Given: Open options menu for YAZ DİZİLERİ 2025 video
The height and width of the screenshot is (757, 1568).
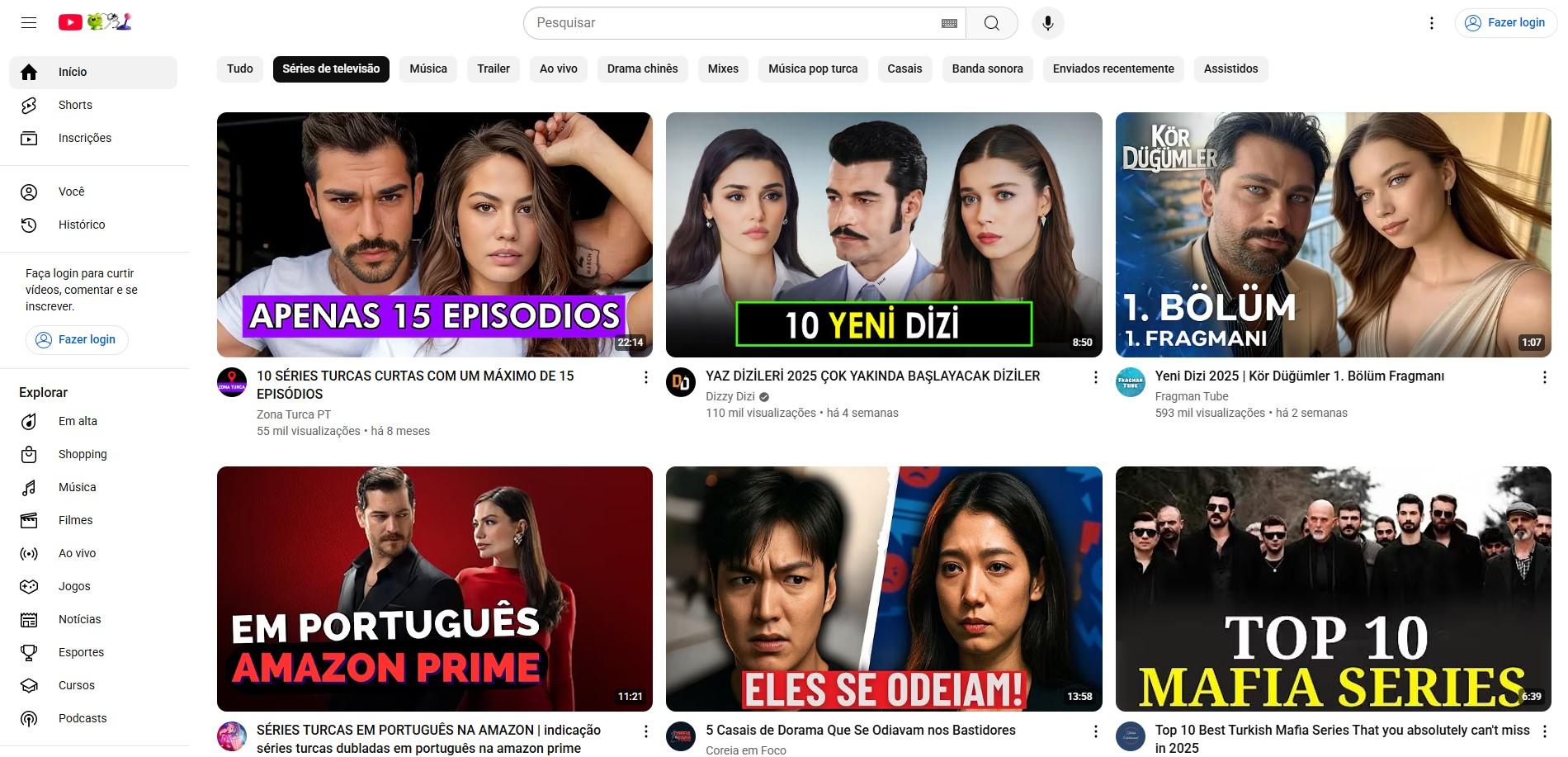Looking at the screenshot, I should coord(1095,377).
